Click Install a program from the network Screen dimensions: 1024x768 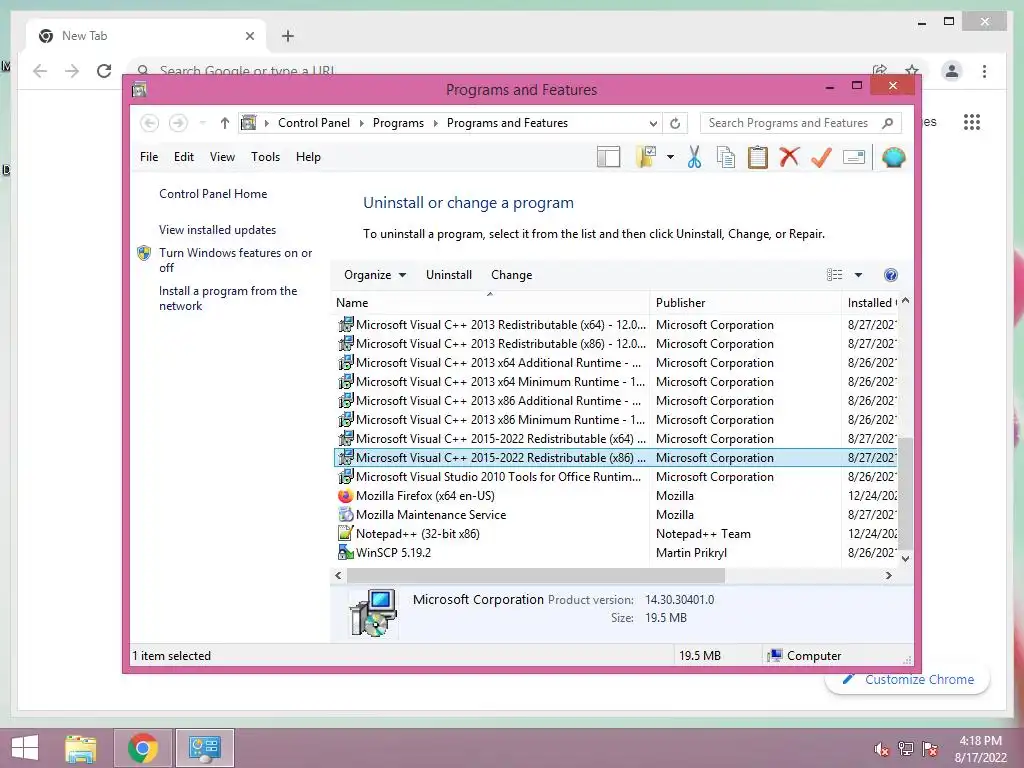[227, 298]
